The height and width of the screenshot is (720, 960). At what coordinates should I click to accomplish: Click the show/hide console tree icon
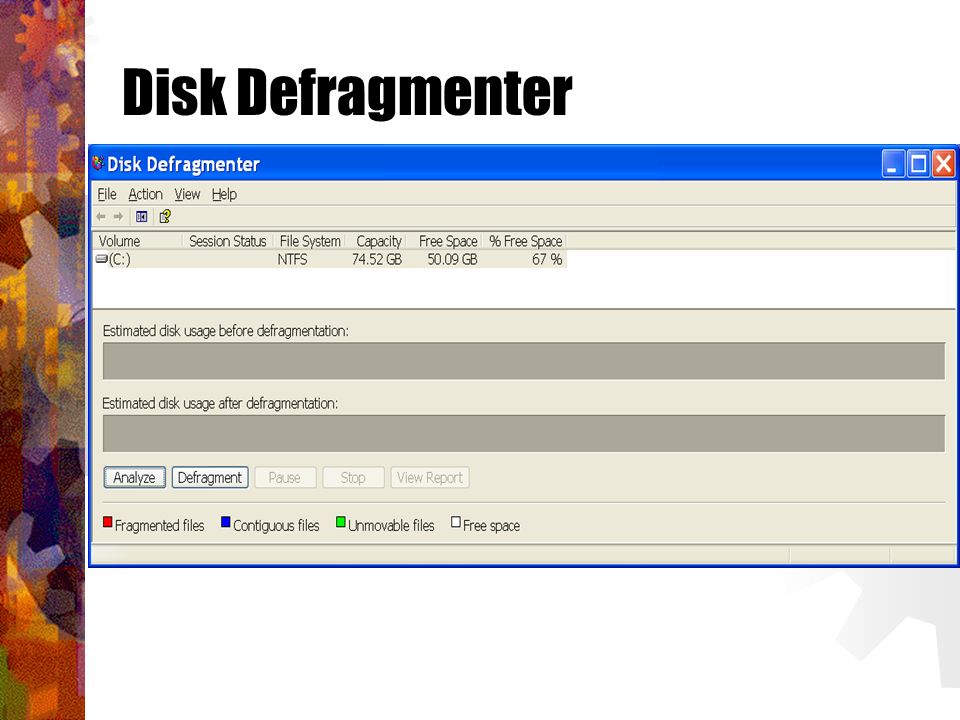coord(141,217)
